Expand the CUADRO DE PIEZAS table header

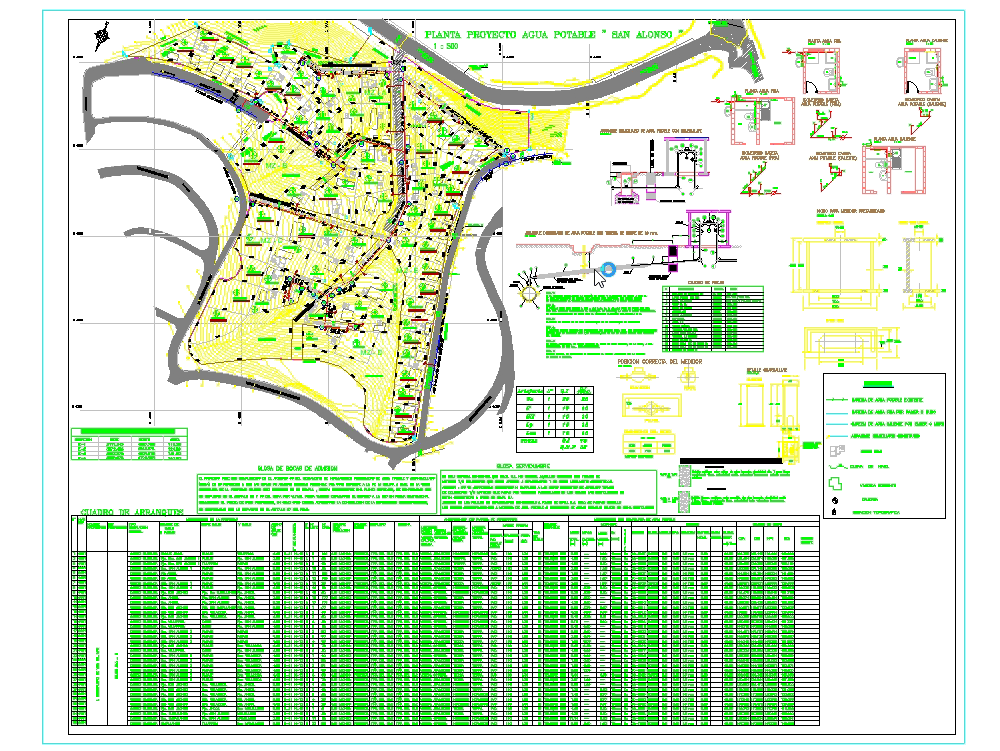pos(707,283)
